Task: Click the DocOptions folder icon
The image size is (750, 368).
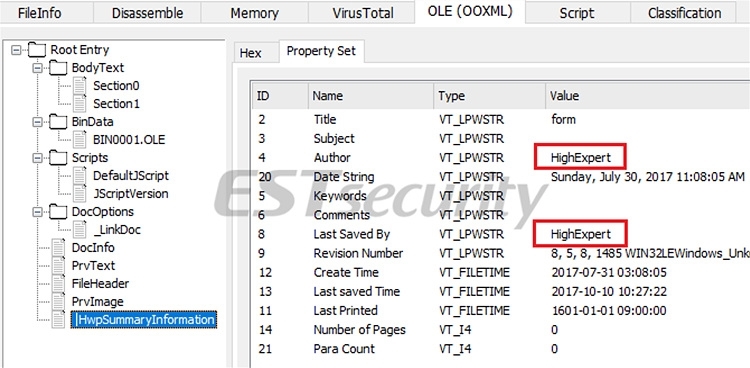Action: pyautogui.click(x=58, y=212)
